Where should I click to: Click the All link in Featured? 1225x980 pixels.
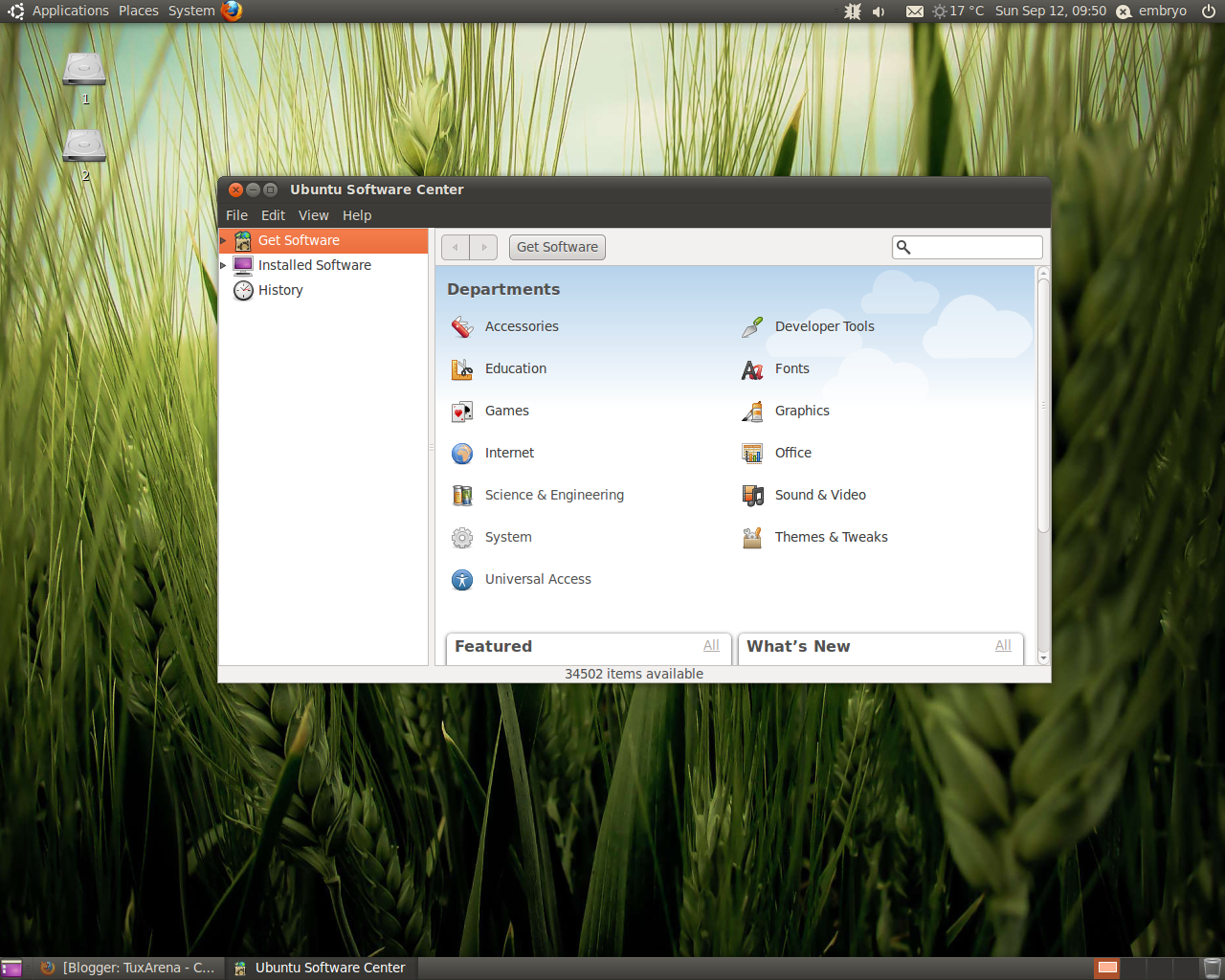pyautogui.click(x=711, y=646)
